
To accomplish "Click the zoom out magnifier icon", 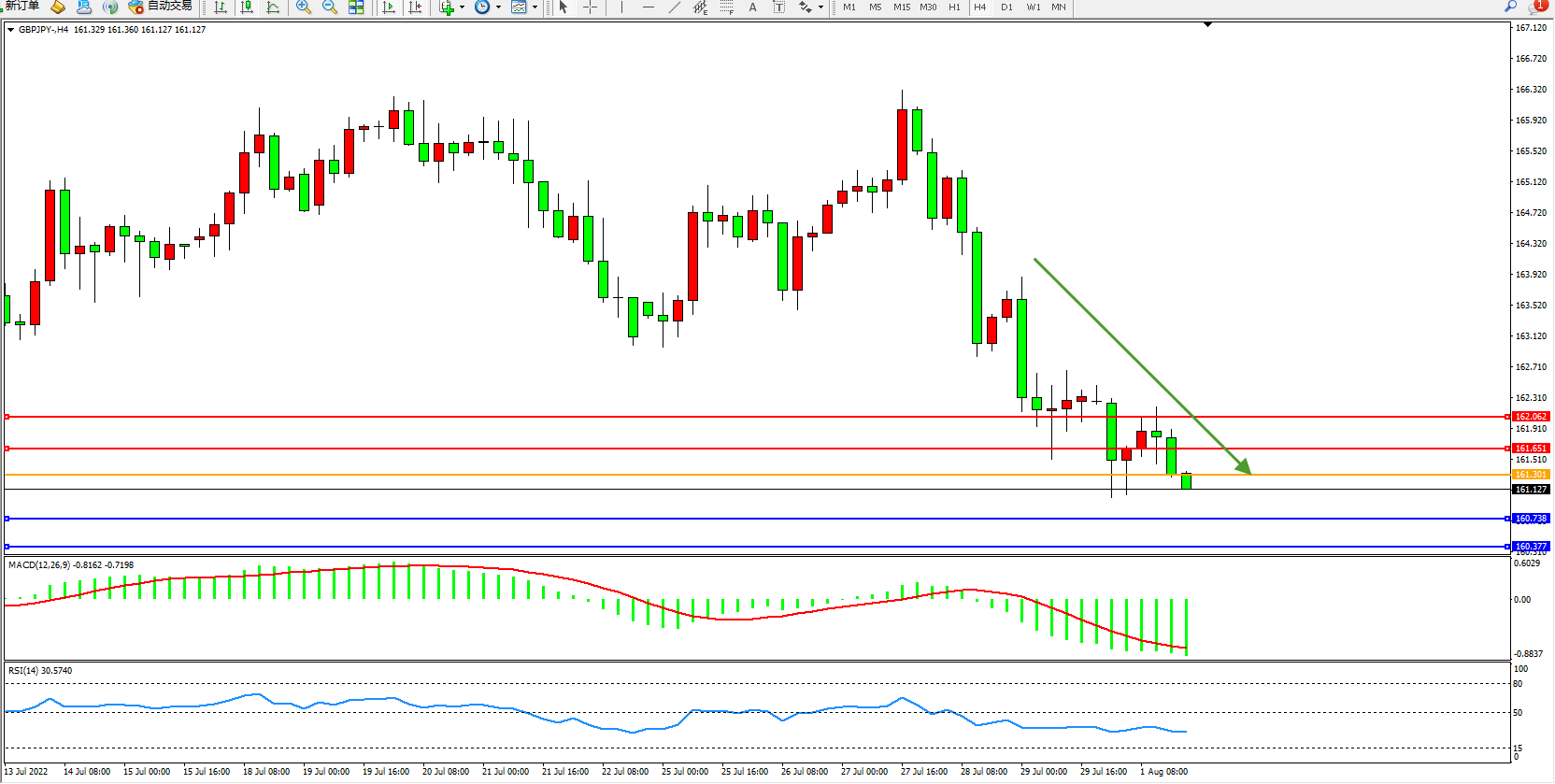I will 330,7.
